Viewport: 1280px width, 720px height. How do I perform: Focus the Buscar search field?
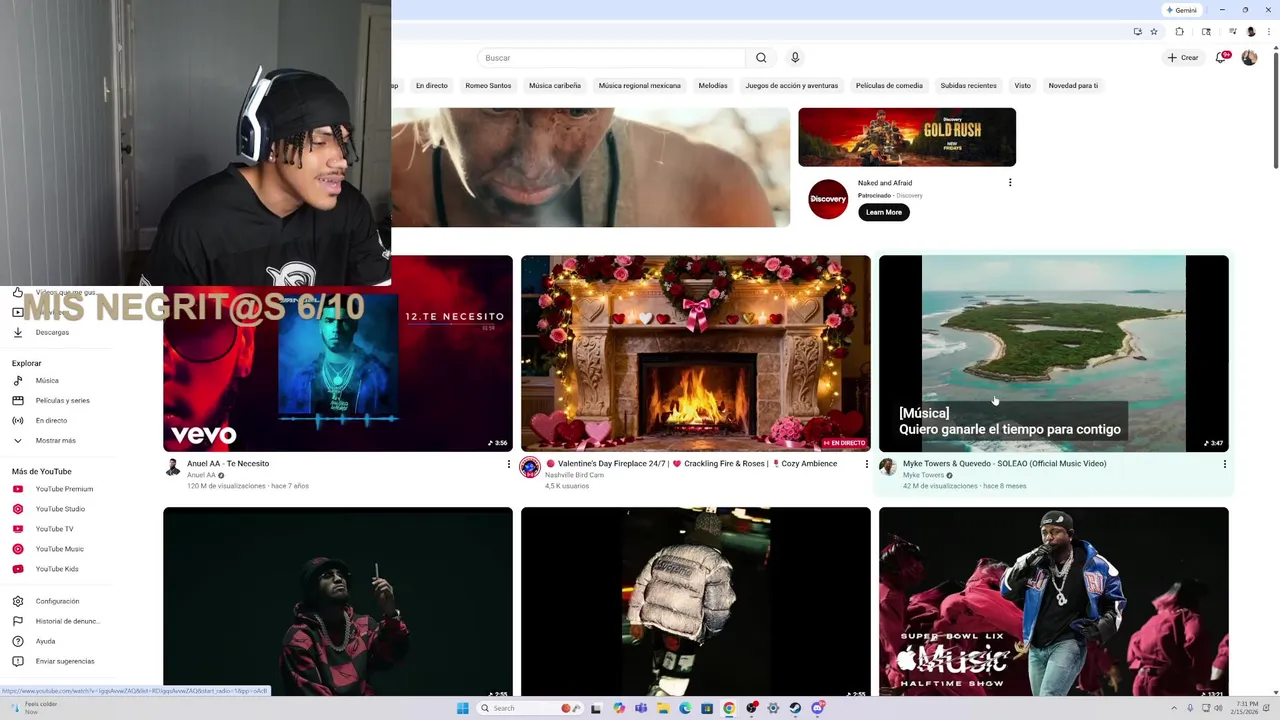tap(612, 58)
